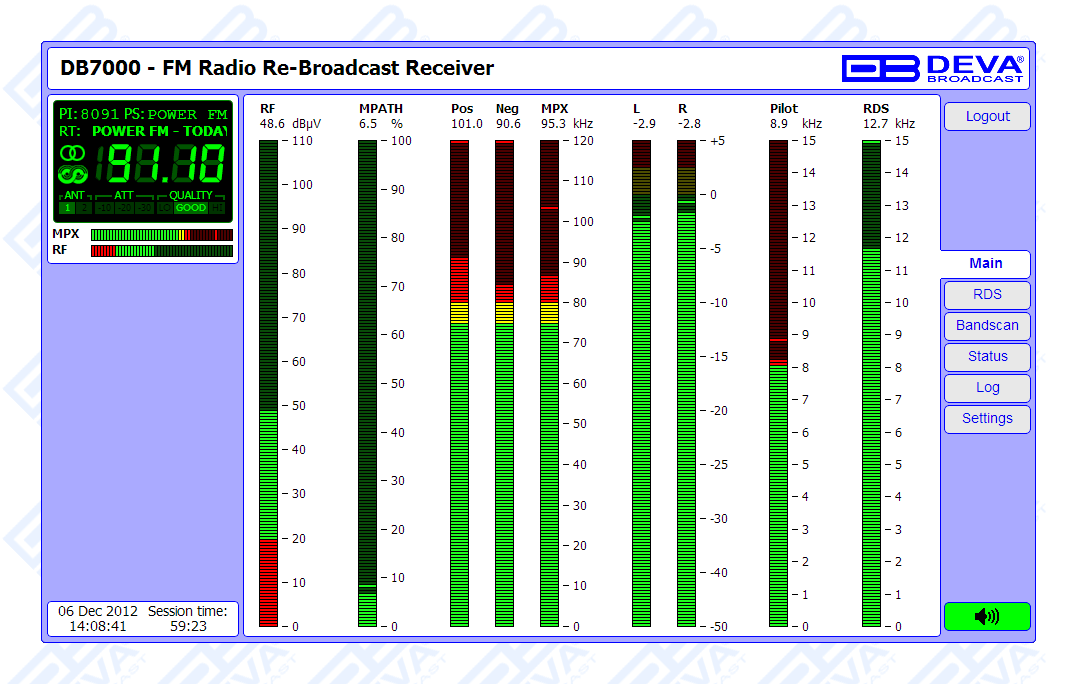Toggle the -30 attenuator indicator

(144, 208)
